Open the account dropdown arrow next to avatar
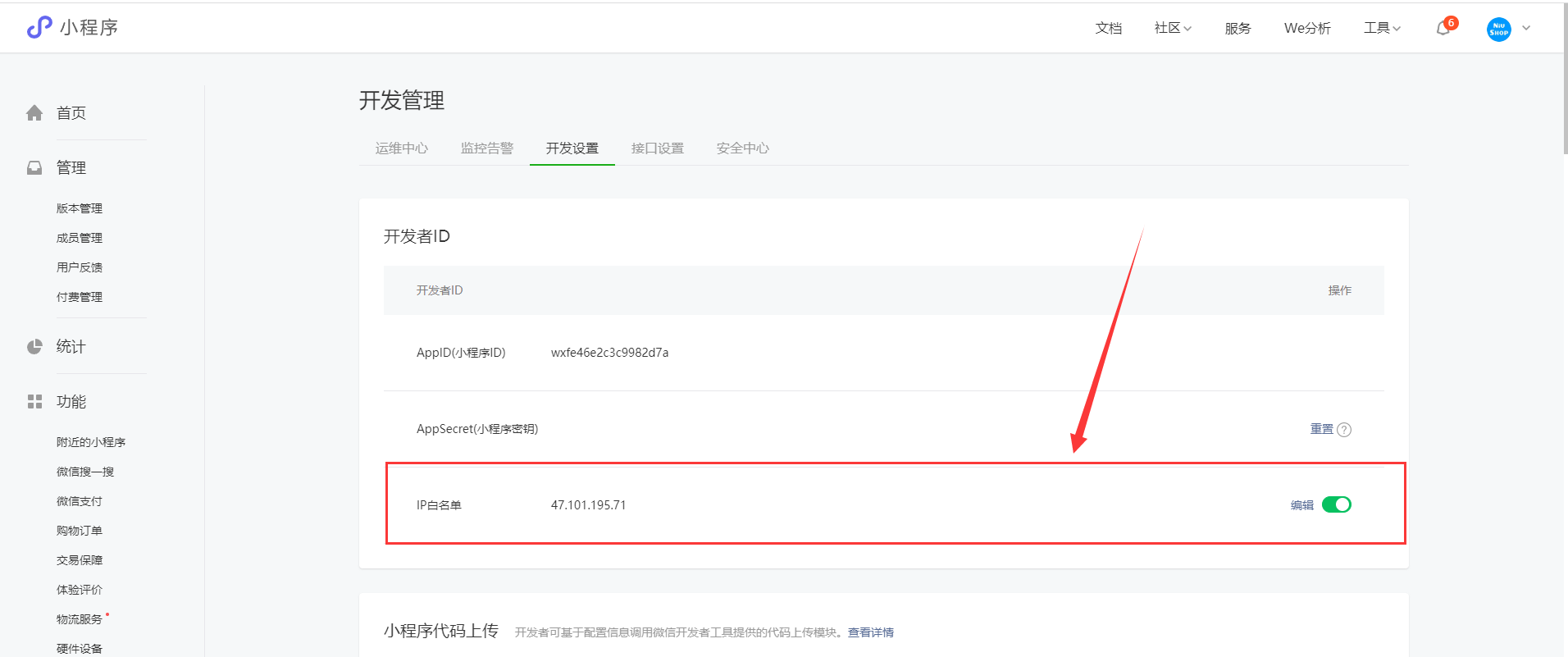The width and height of the screenshot is (1568, 657). coord(1526,28)
